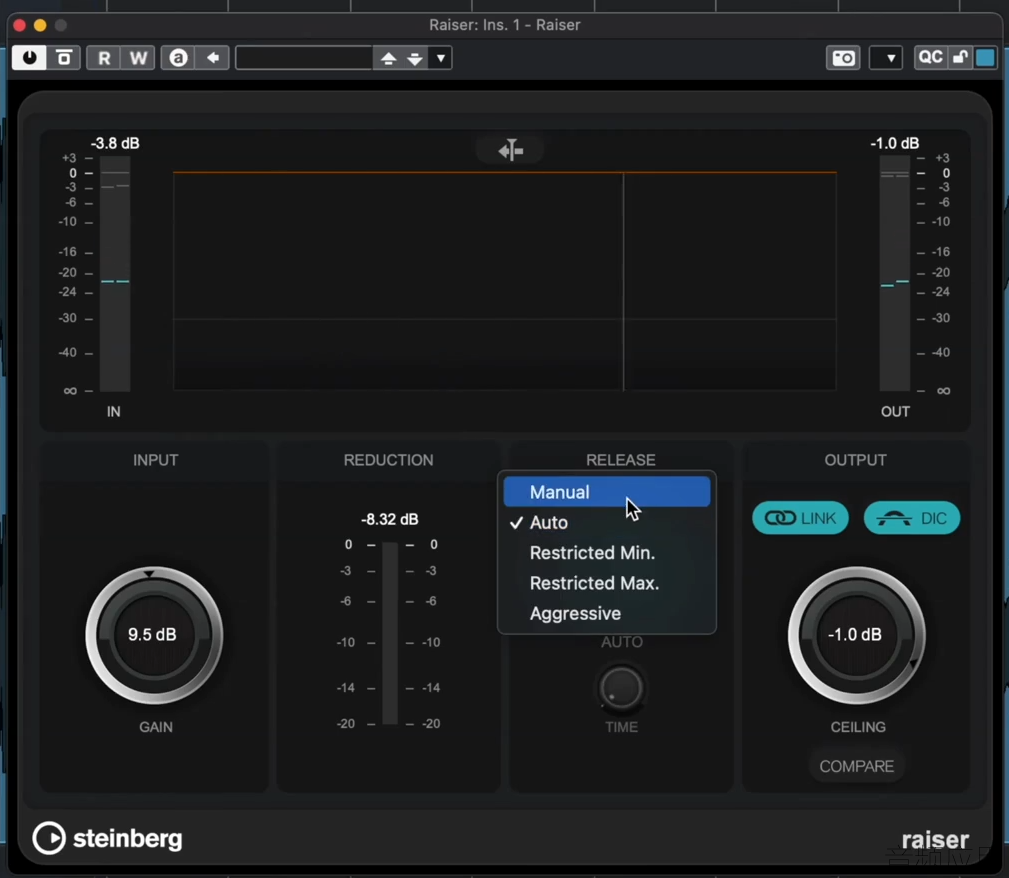Screen dimensions: 1009x878
Task: Click the empty preset name field
Action: [304, 58]
